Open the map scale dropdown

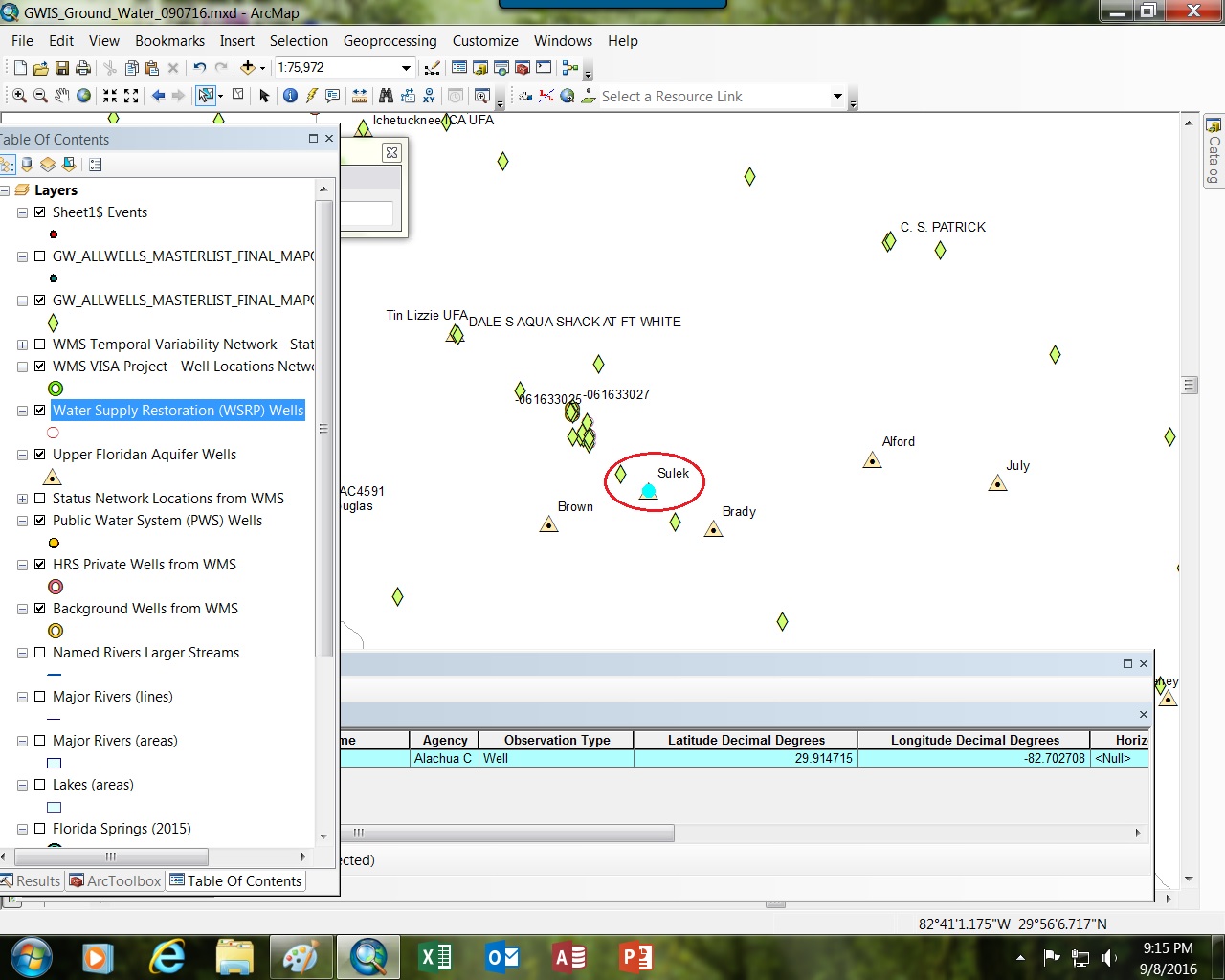pyautogui.click(x=406, y=68)
